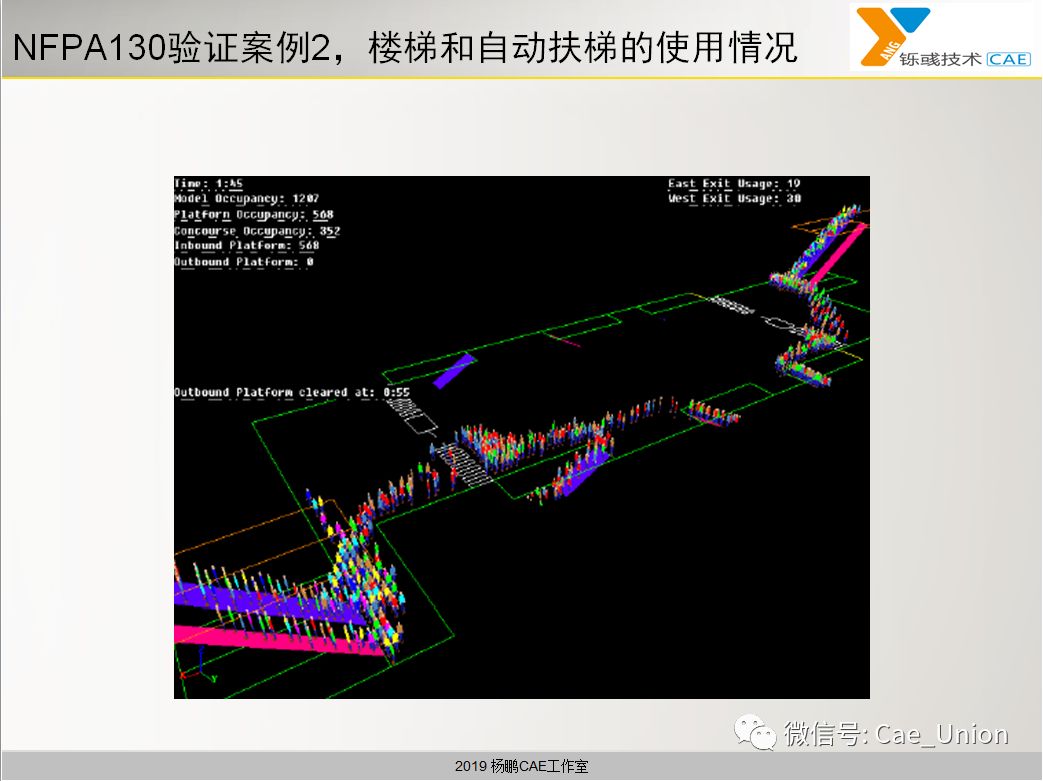Select the Outbound Platform: 0 line
This screenshot has height=781, width=1043.
coord(243,262)
